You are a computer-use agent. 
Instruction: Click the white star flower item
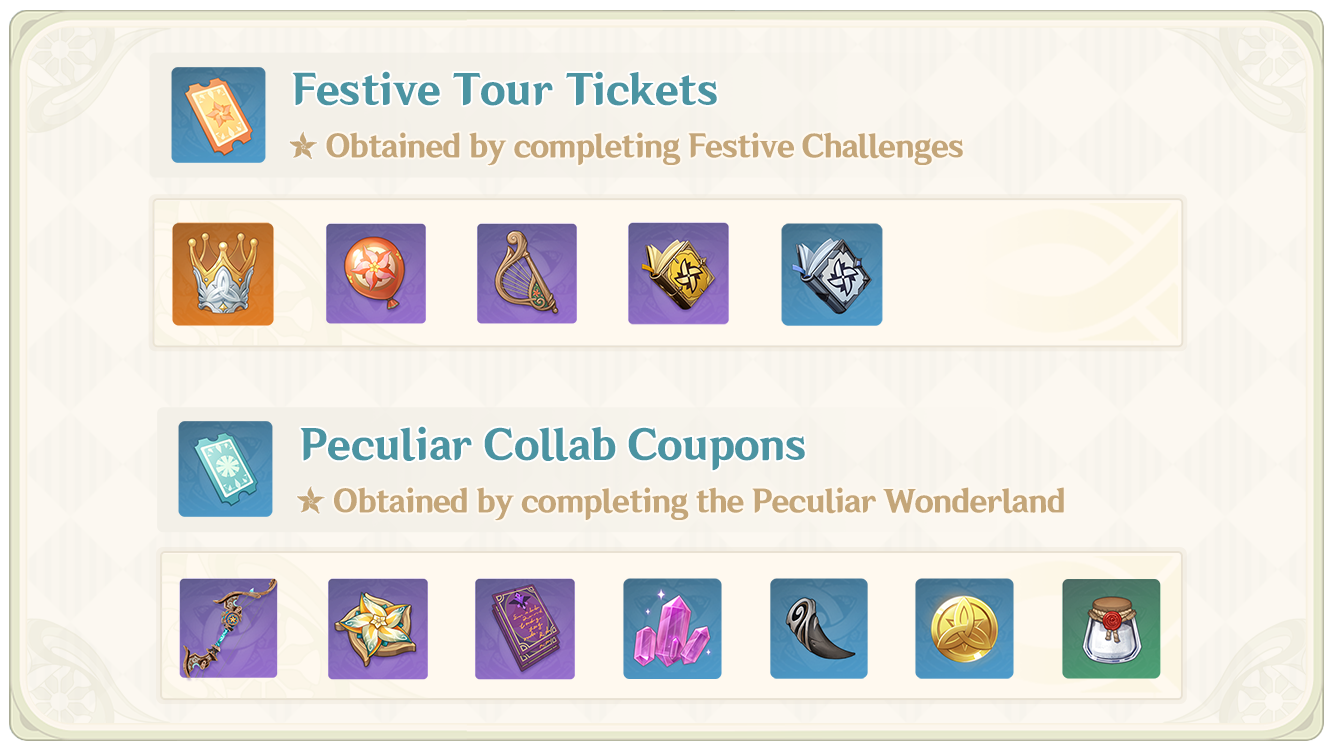[377, 628]
